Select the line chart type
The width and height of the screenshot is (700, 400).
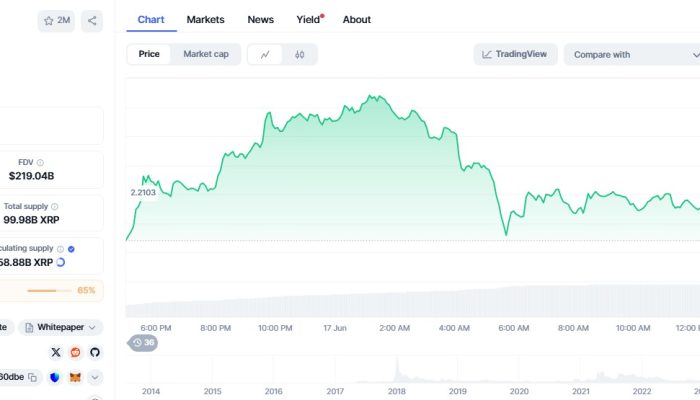click(x=265, y=54)
